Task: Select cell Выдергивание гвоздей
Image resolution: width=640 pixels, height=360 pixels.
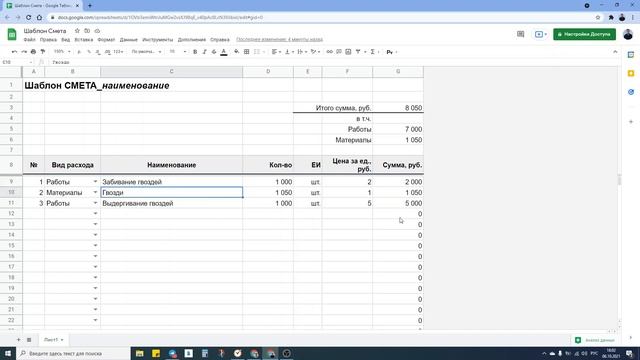Action: [x=171, y=203]
